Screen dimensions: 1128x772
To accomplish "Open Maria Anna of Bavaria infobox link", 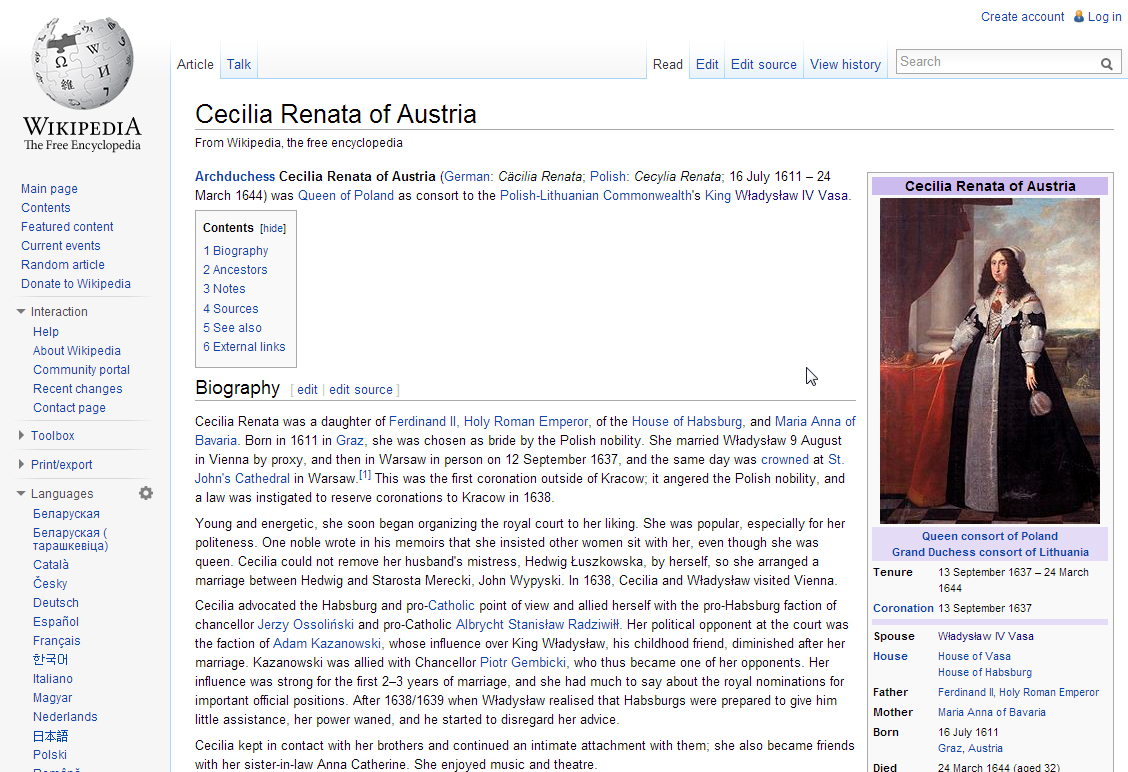I will pyautogui.click(x=991, y=712).
